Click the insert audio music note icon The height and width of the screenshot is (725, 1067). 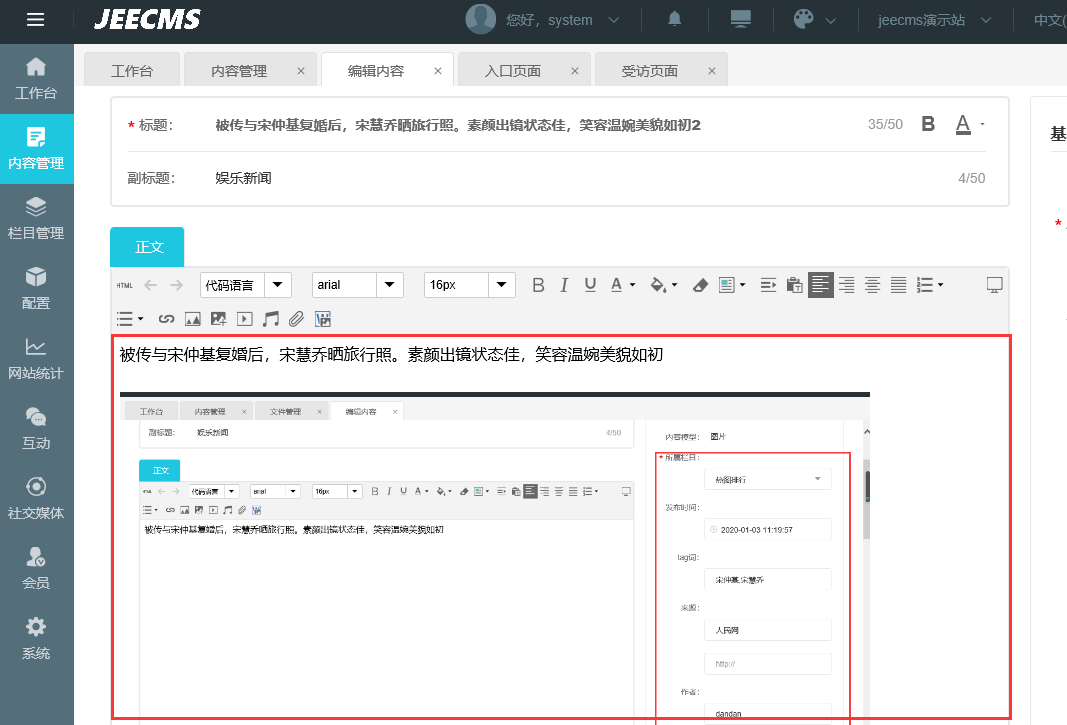[270, 319]
